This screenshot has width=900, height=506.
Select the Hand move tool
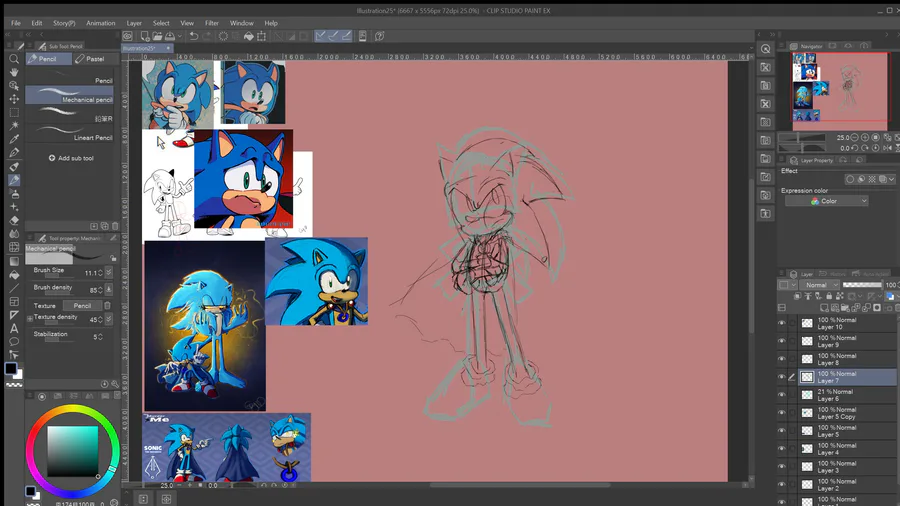click(x=14, y=72)
